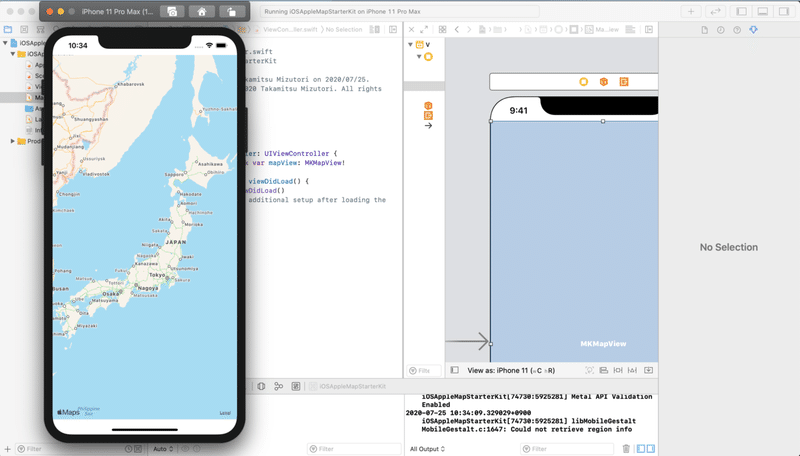The height and width of the screenshot is (456, 800).
Task: Open the Xcode Library plus button
Action: point(691,11)
